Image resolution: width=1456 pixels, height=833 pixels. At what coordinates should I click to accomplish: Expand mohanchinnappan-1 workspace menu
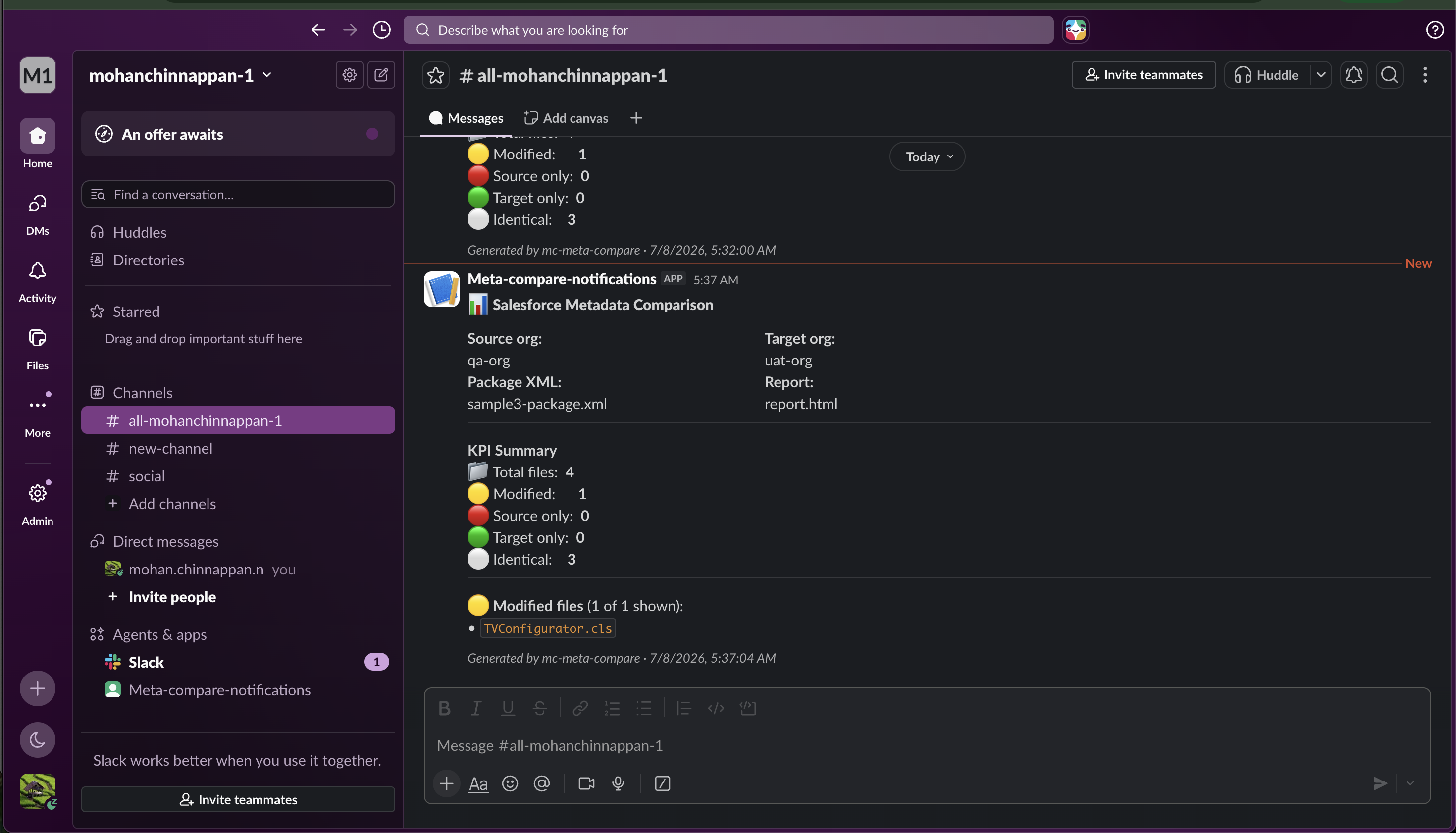180,75
